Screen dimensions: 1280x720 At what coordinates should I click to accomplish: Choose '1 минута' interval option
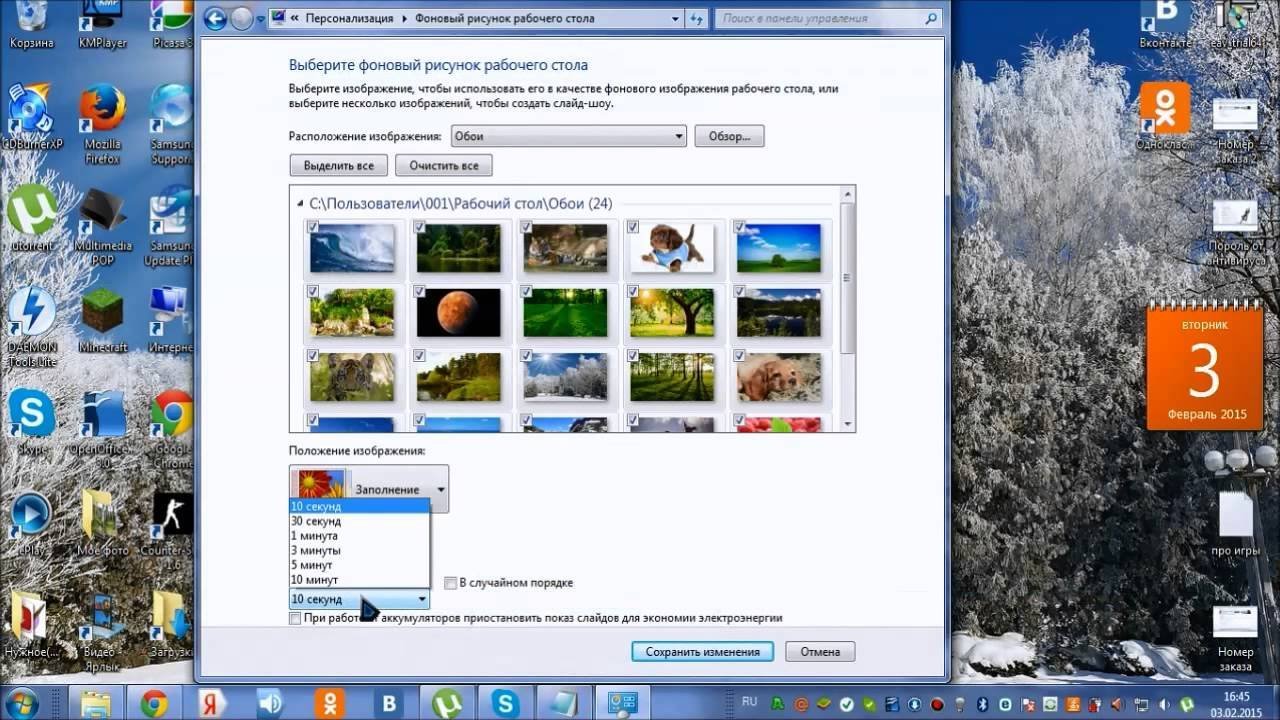[359, 535]
